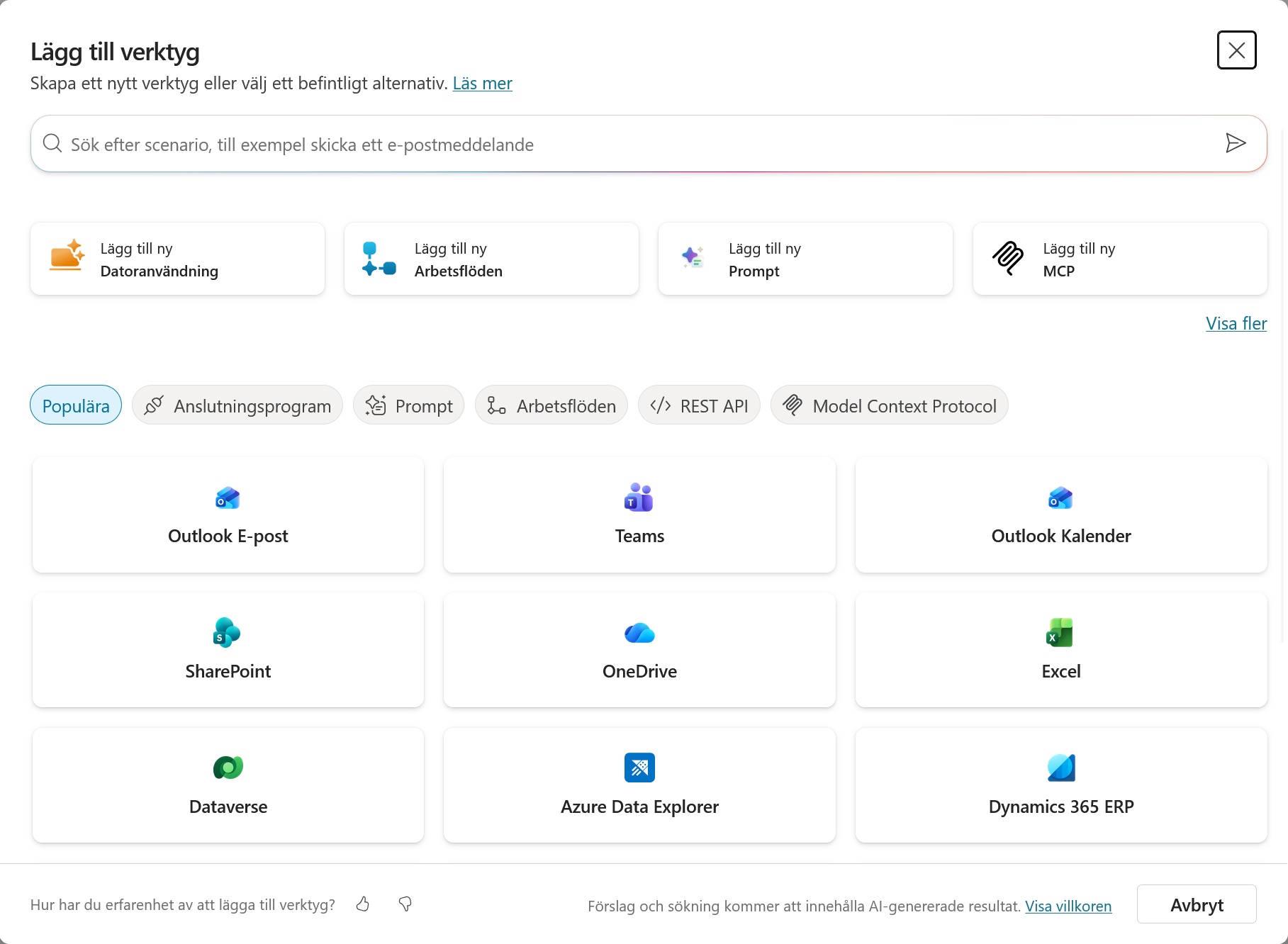Select the Outlook E-post label
Viewport: 1288px width, 944px height.
(x=228, y=536)
